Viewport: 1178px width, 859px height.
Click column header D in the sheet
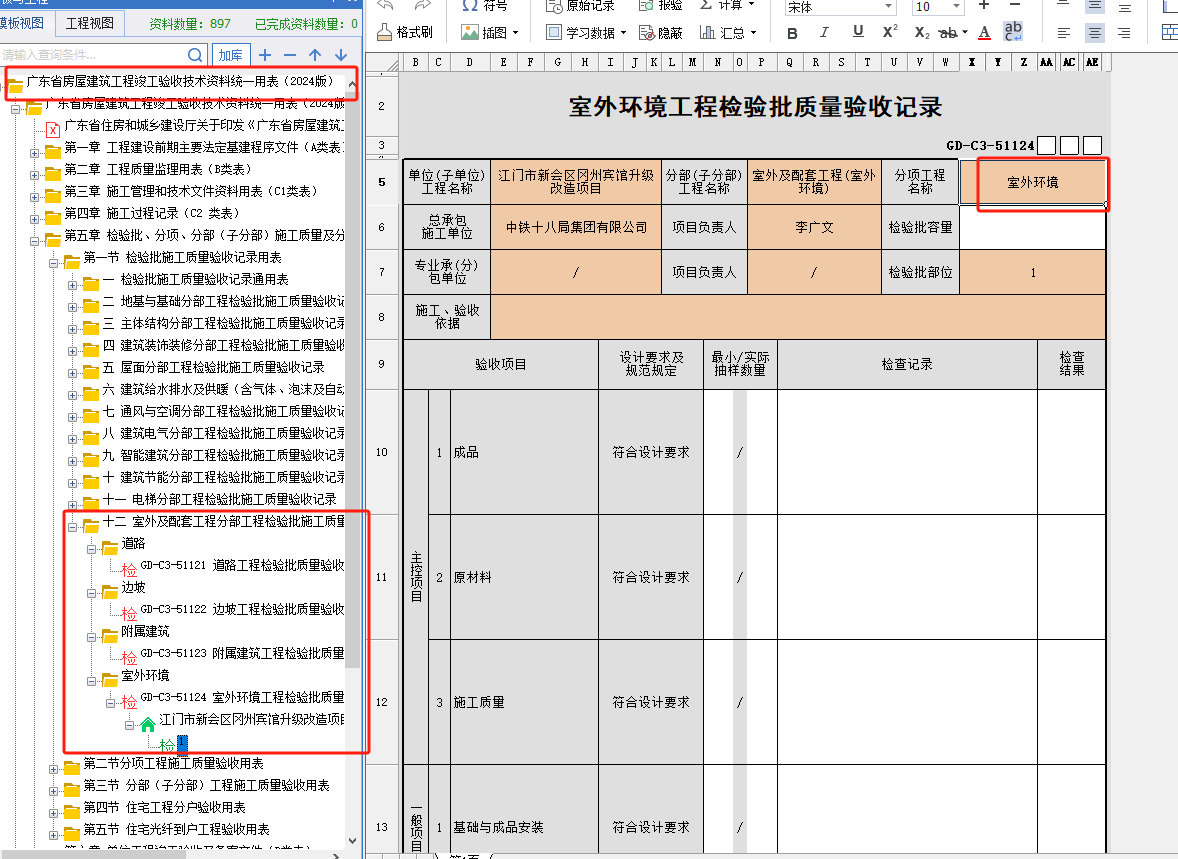470,62
